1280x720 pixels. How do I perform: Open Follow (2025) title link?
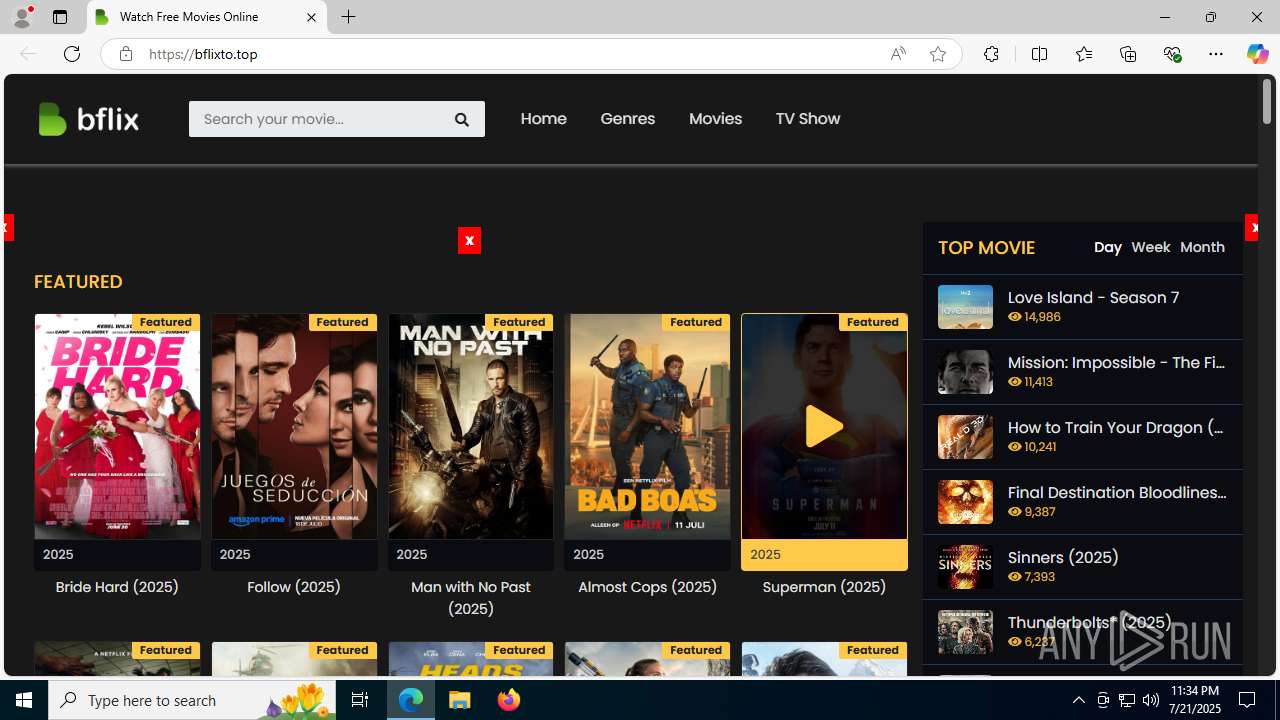[x=294, y=587]
